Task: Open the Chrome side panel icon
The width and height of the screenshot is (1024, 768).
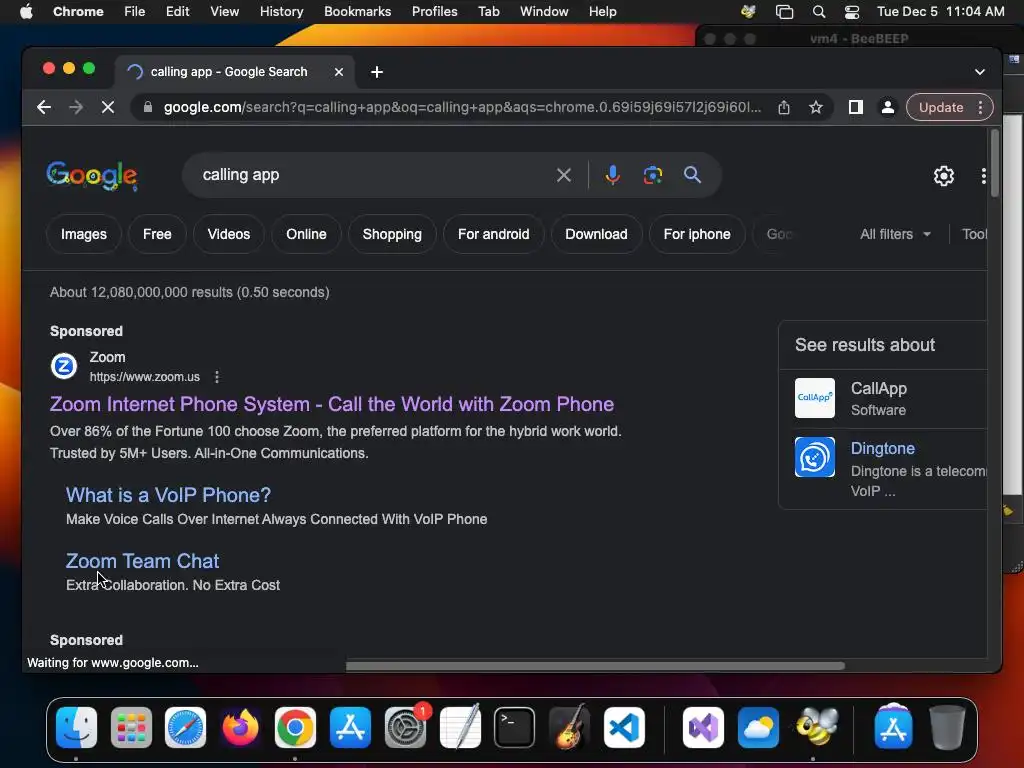Action: tap(856, 107)
